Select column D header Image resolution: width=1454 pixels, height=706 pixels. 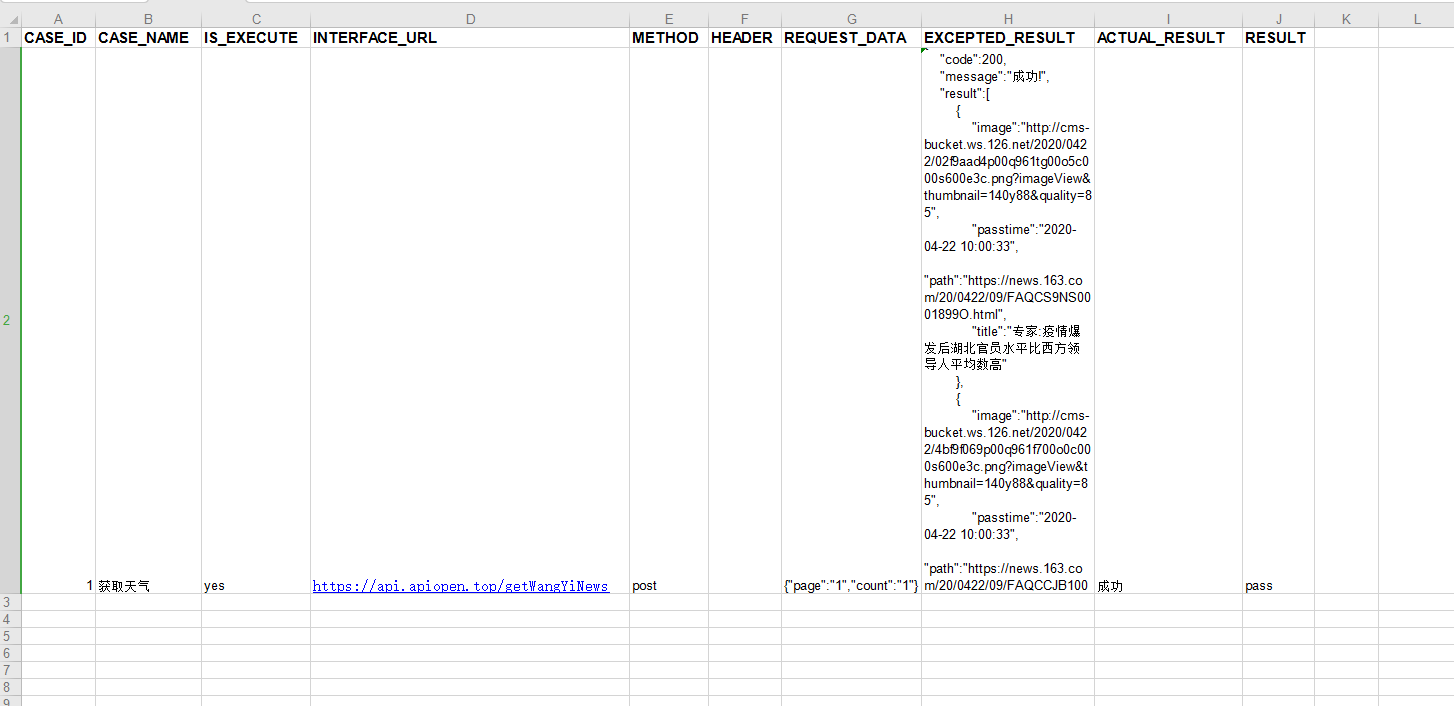470,19
